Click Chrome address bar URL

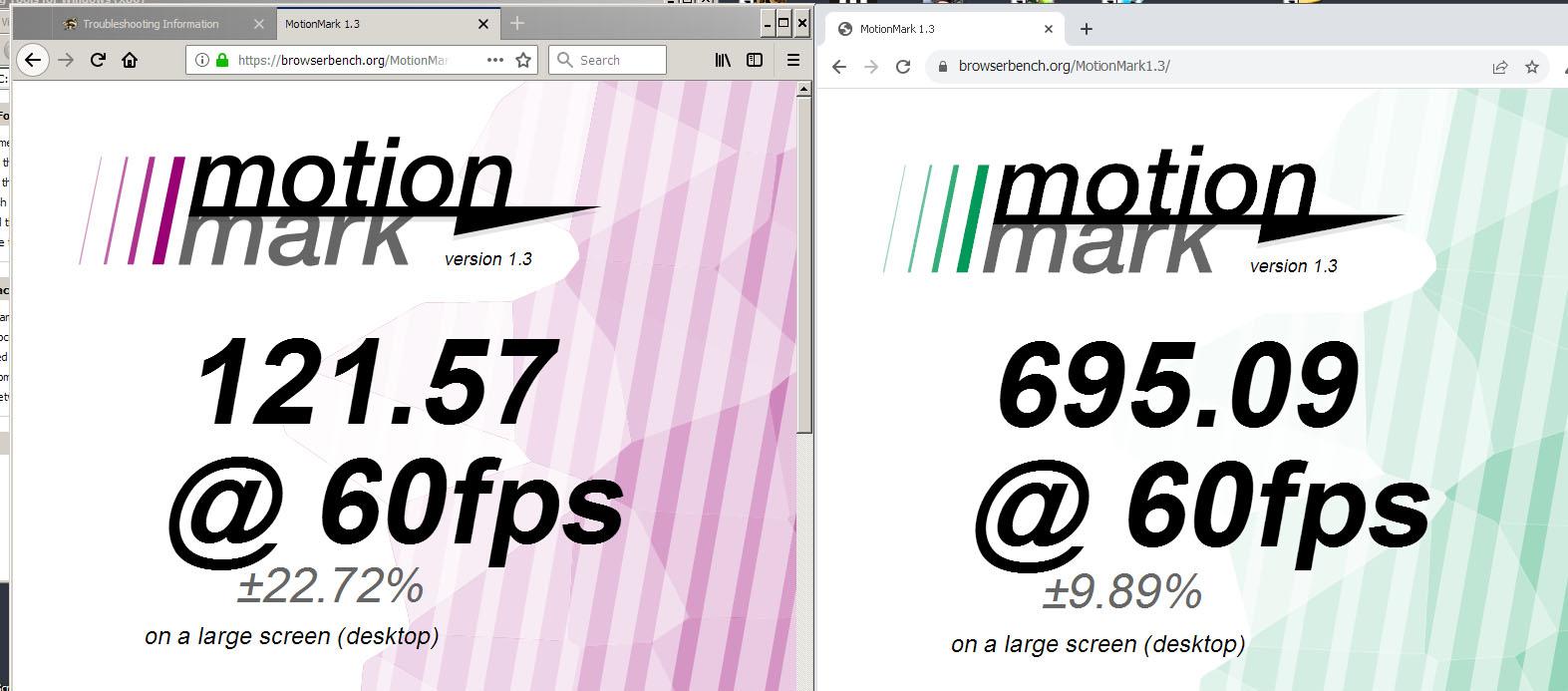1064,67
